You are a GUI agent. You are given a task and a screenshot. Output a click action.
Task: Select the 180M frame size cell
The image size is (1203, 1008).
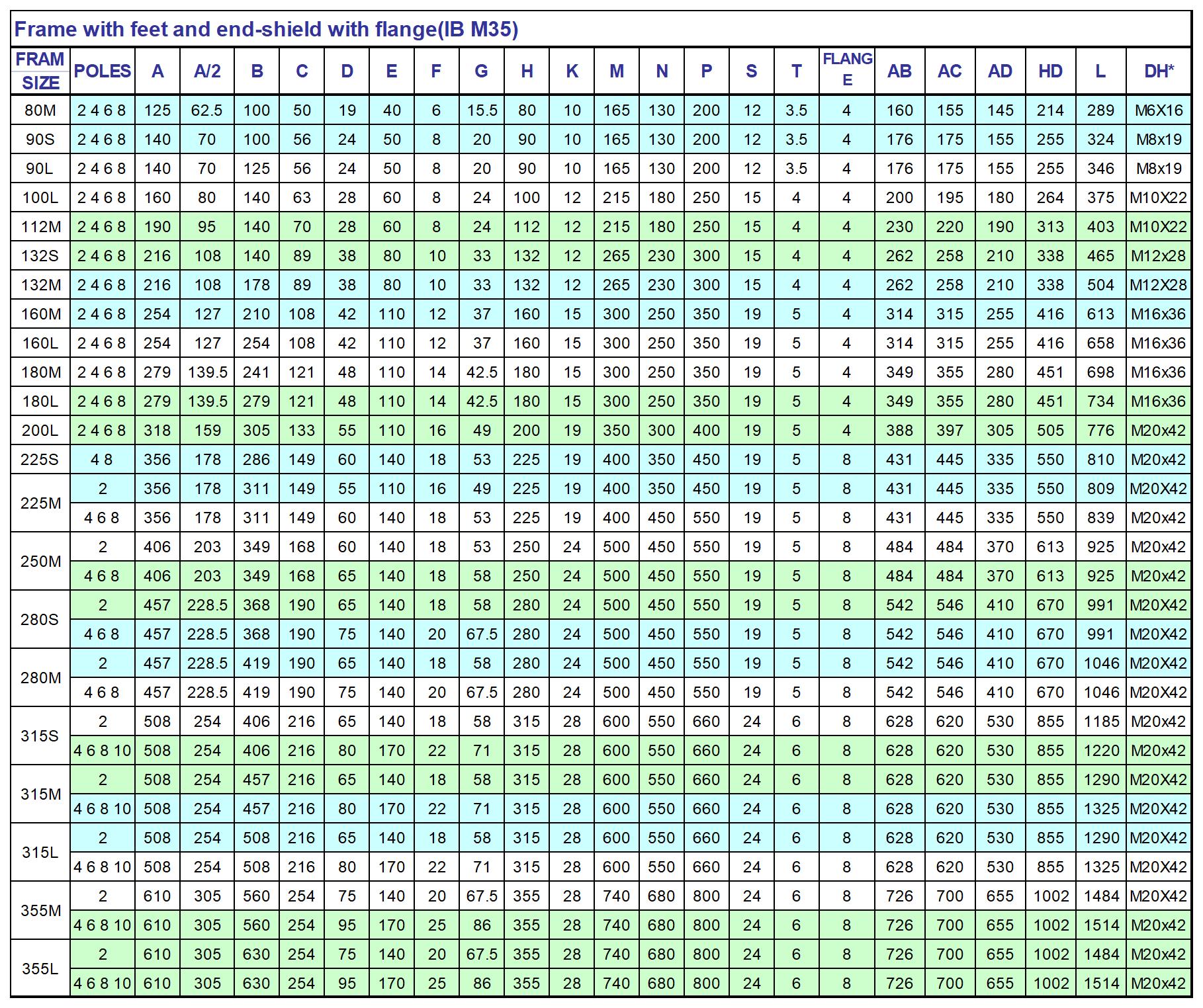coord(40,372)
